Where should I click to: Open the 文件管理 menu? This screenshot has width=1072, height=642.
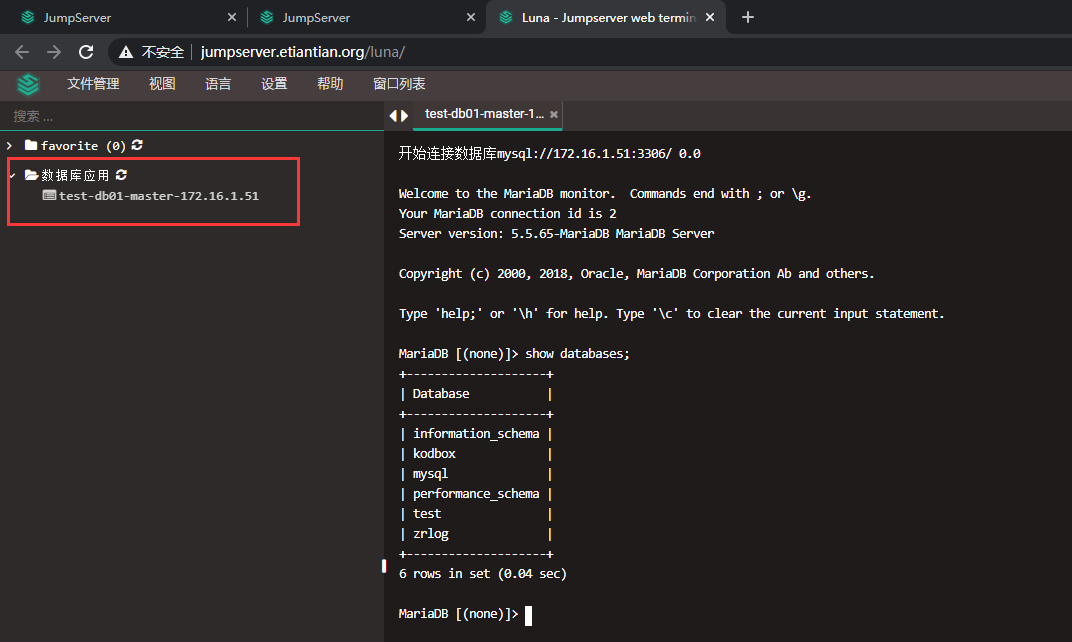point(93,84)
